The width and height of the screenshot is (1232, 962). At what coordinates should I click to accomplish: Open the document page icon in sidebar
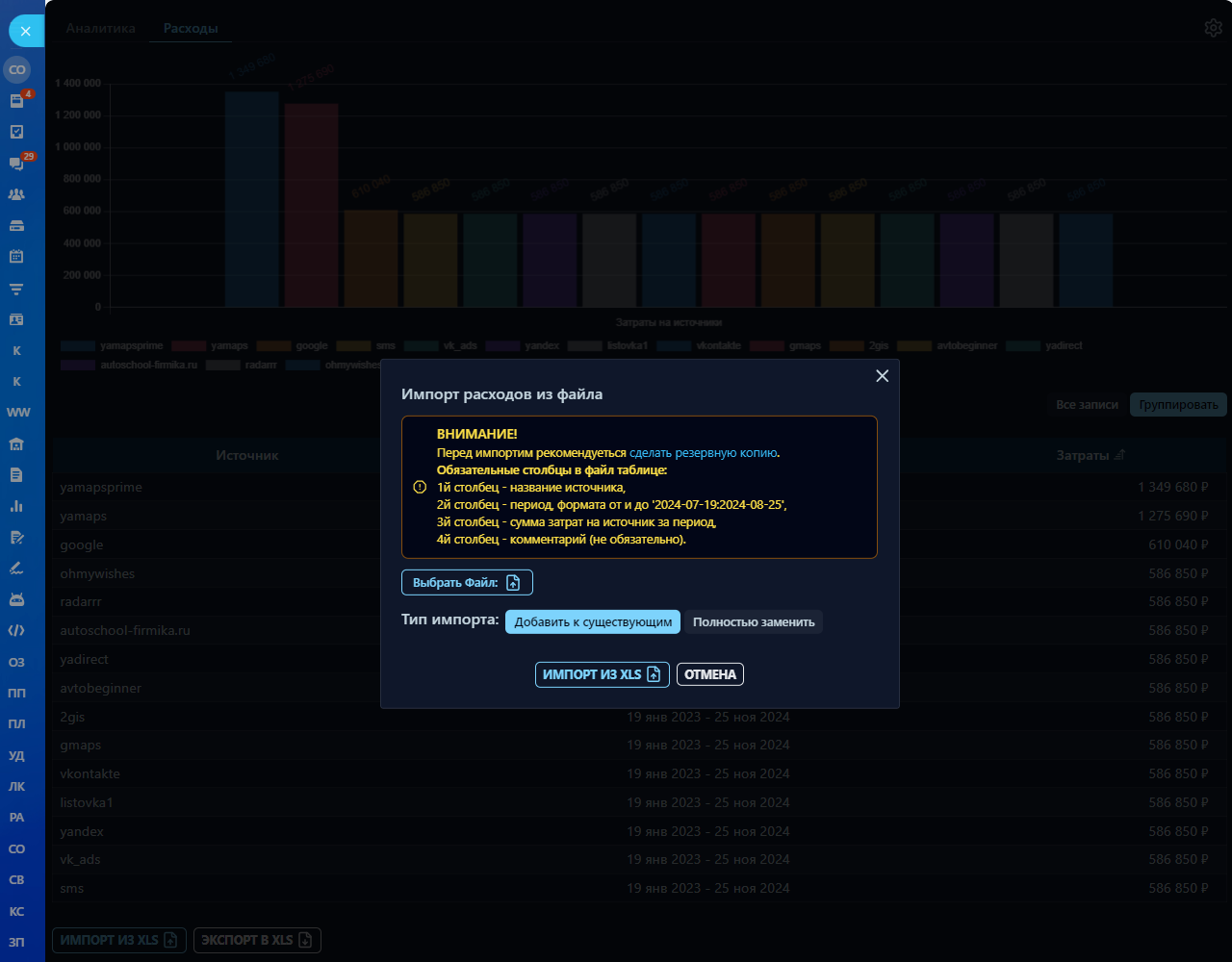pyautogui.click(x=16, y=474)
